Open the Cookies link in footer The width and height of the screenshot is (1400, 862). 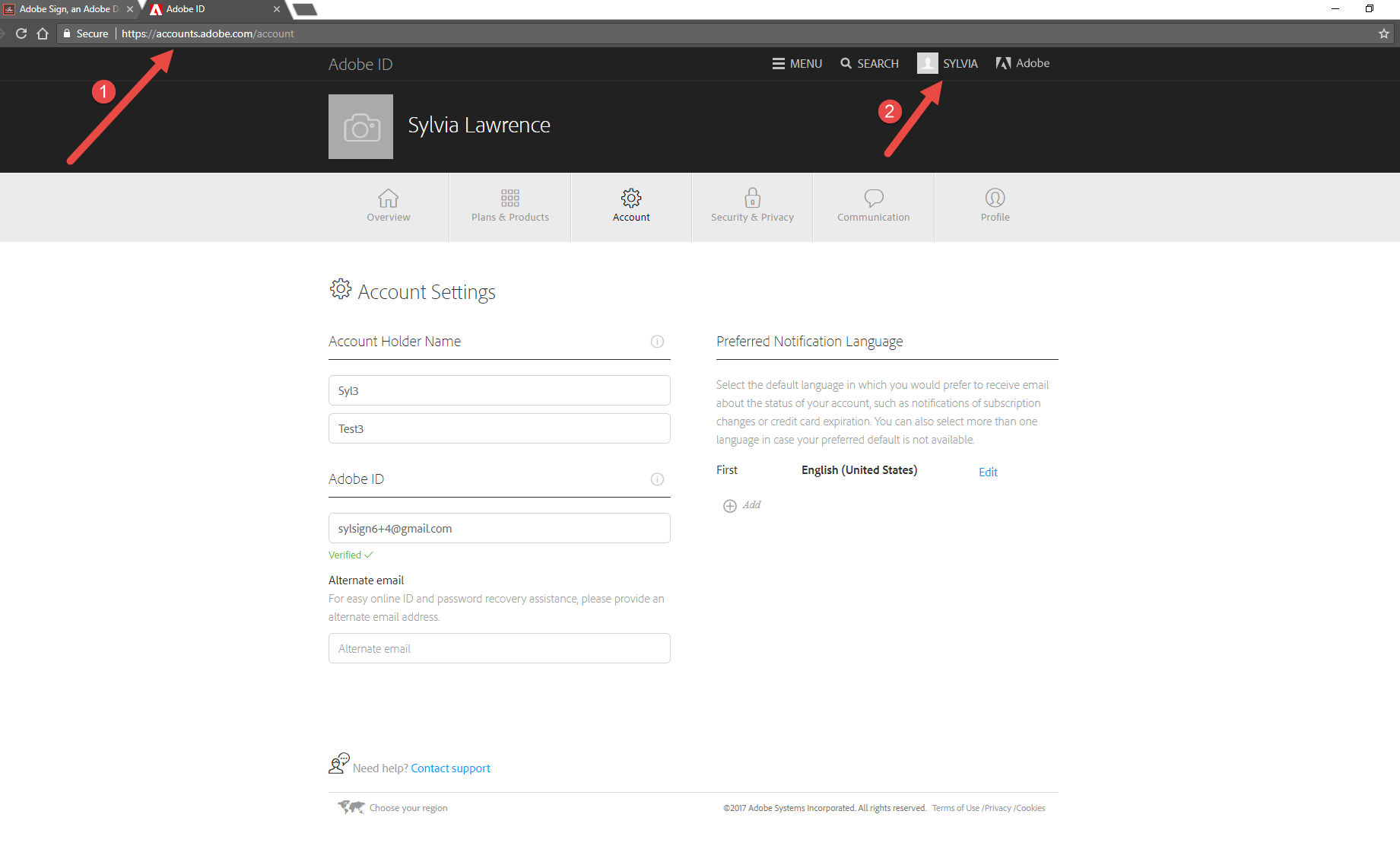pyautogui.click(x=1030, y=808)
